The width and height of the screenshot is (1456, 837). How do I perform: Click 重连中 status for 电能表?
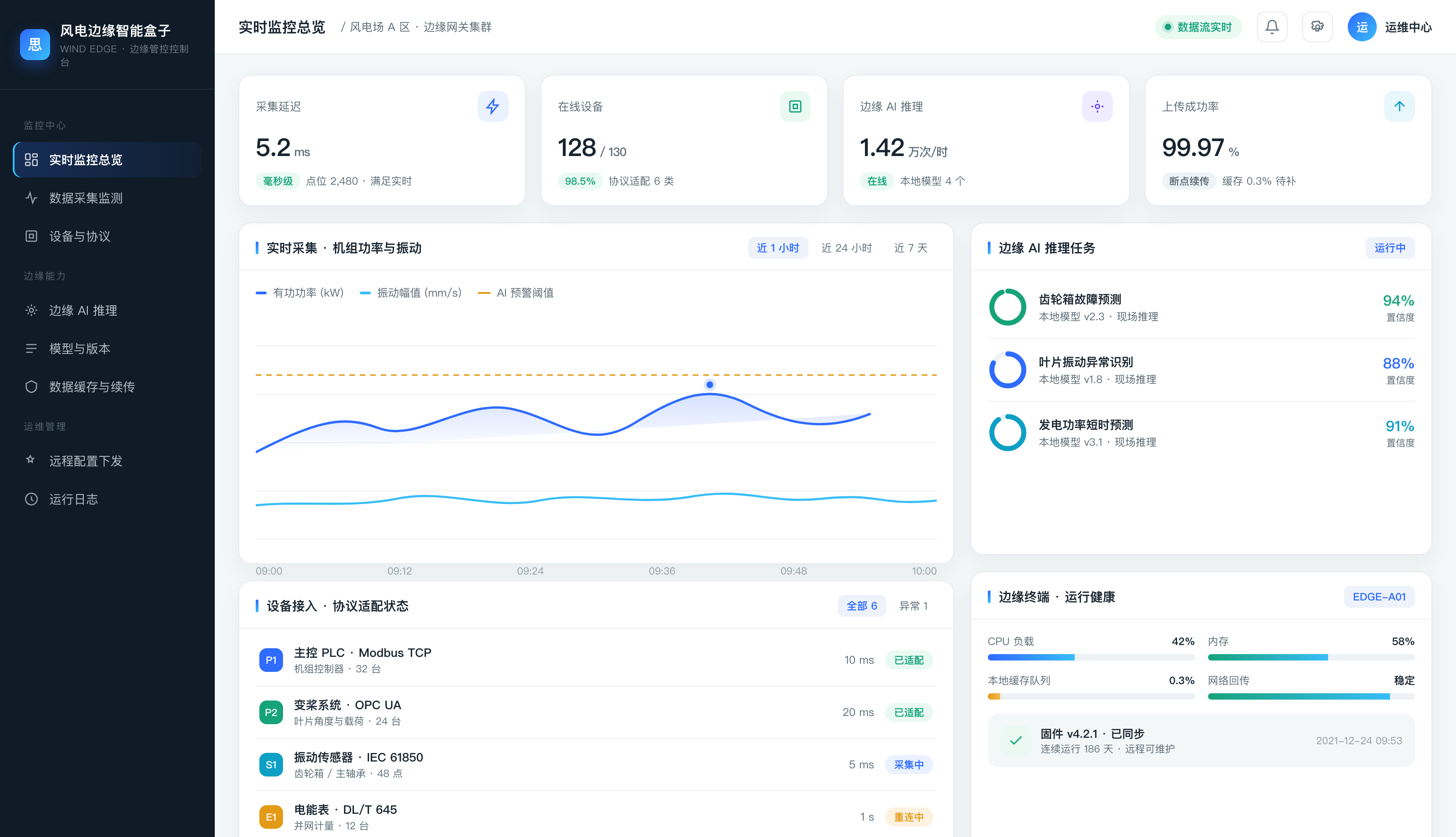pos(909,817)
